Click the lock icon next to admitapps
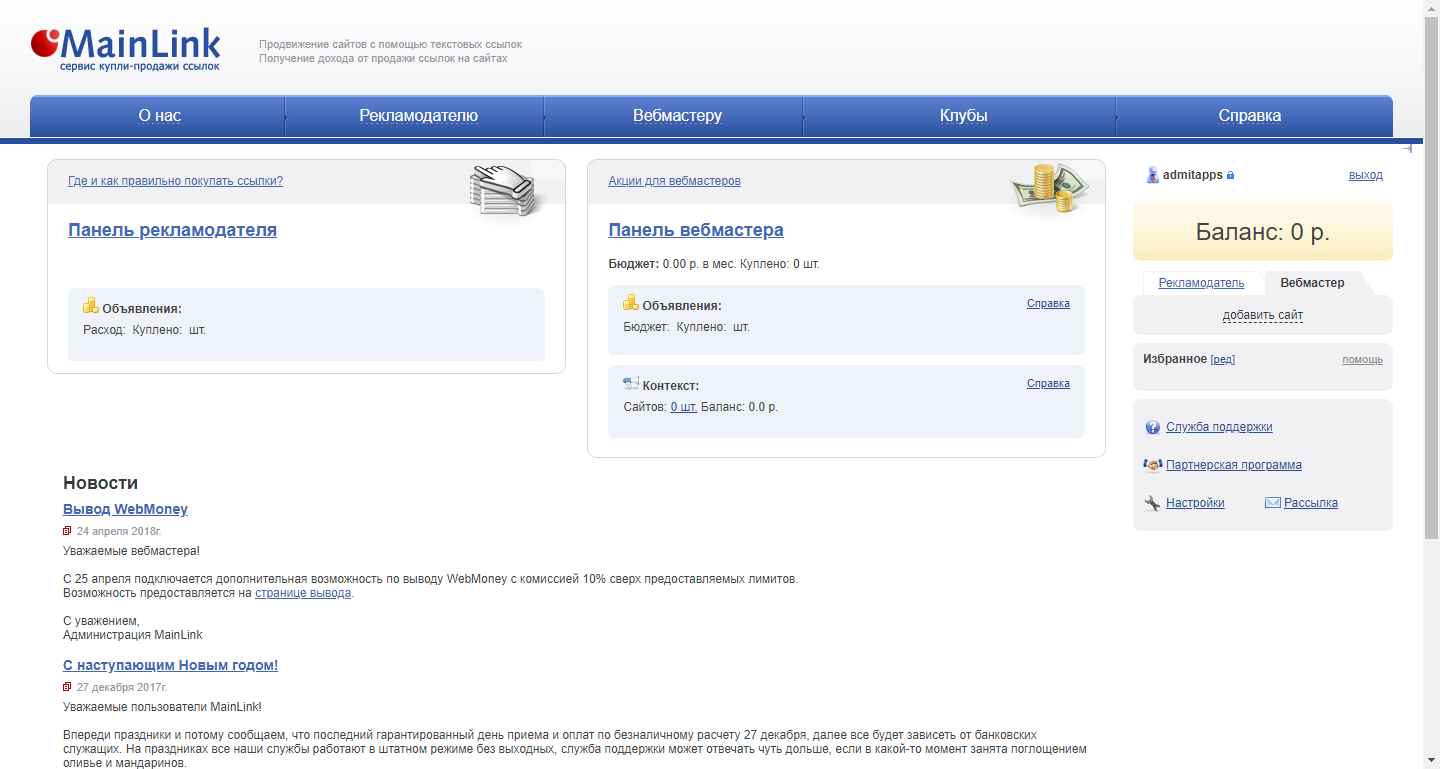 click(1230, 175)
